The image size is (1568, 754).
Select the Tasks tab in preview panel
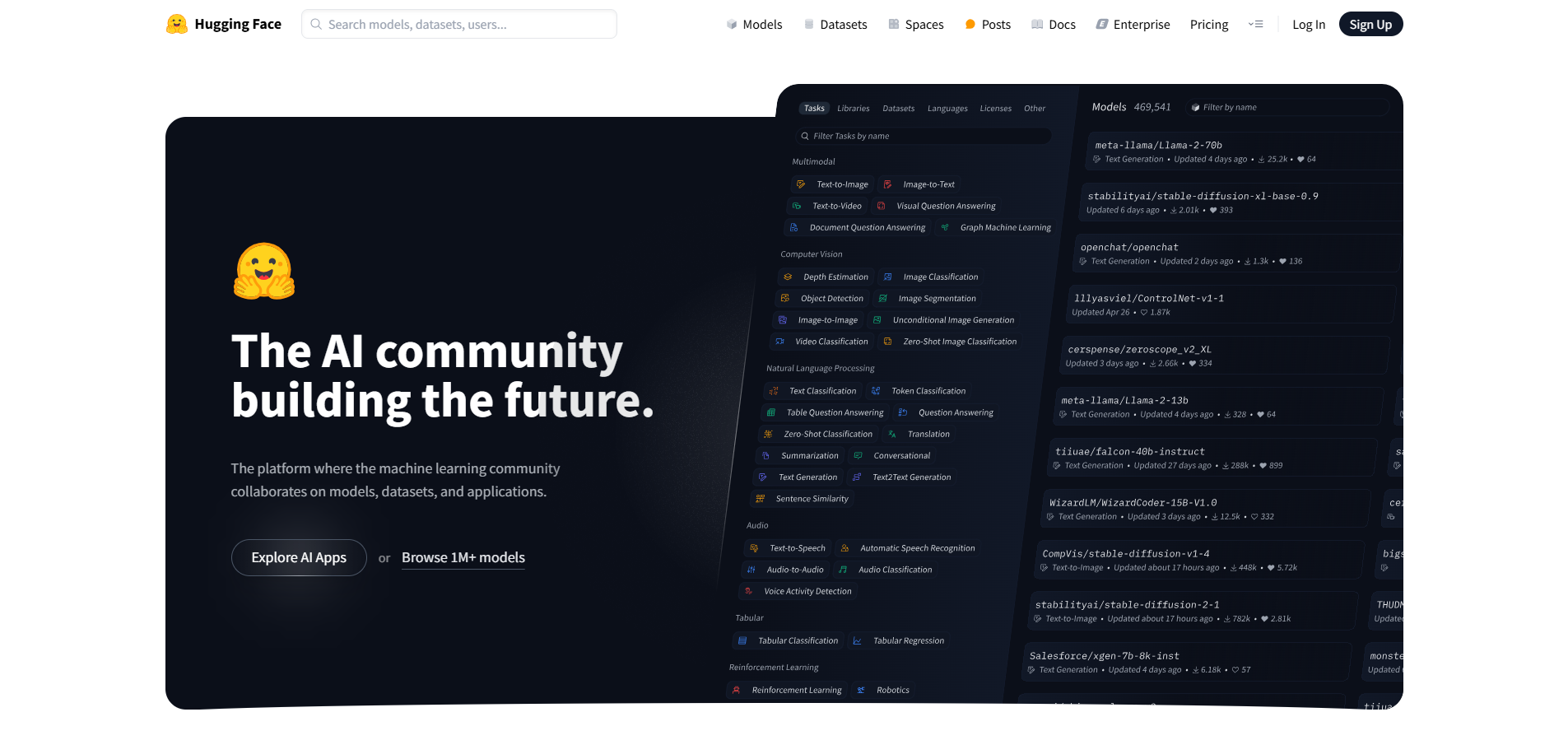(x=814, y=109)
